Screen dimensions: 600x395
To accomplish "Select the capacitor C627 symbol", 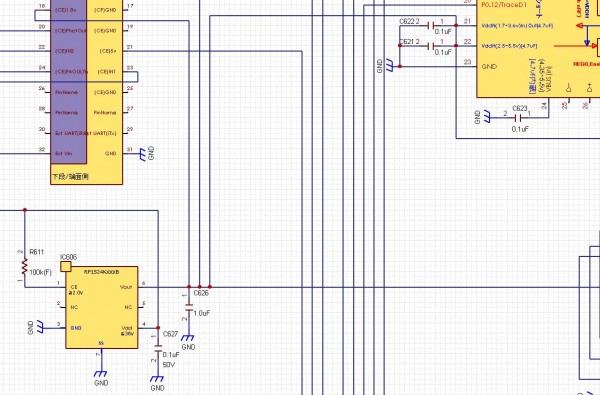I will click(158, 349).
